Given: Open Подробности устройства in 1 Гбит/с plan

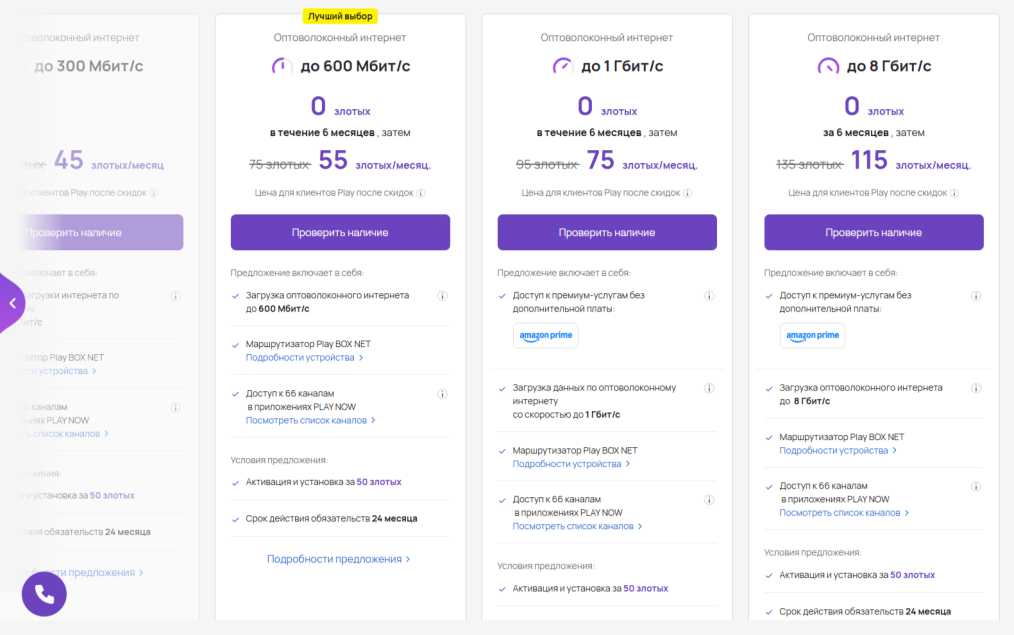Looking at the screenshot, I should click(x=571, y=464).
